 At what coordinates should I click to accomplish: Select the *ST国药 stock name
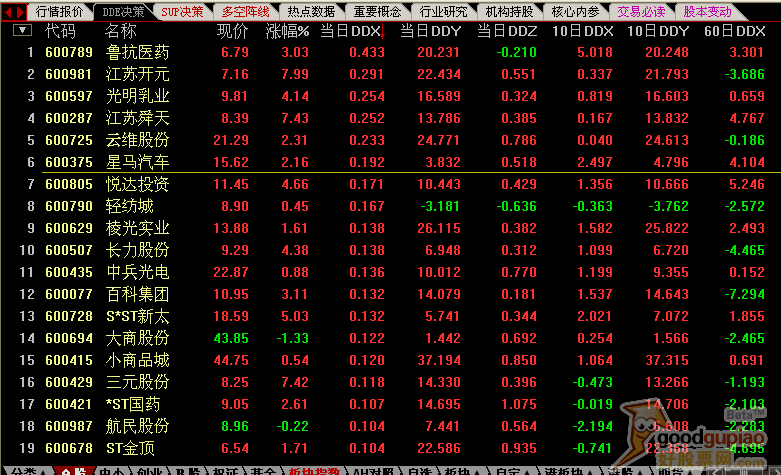tap(133, 404)
